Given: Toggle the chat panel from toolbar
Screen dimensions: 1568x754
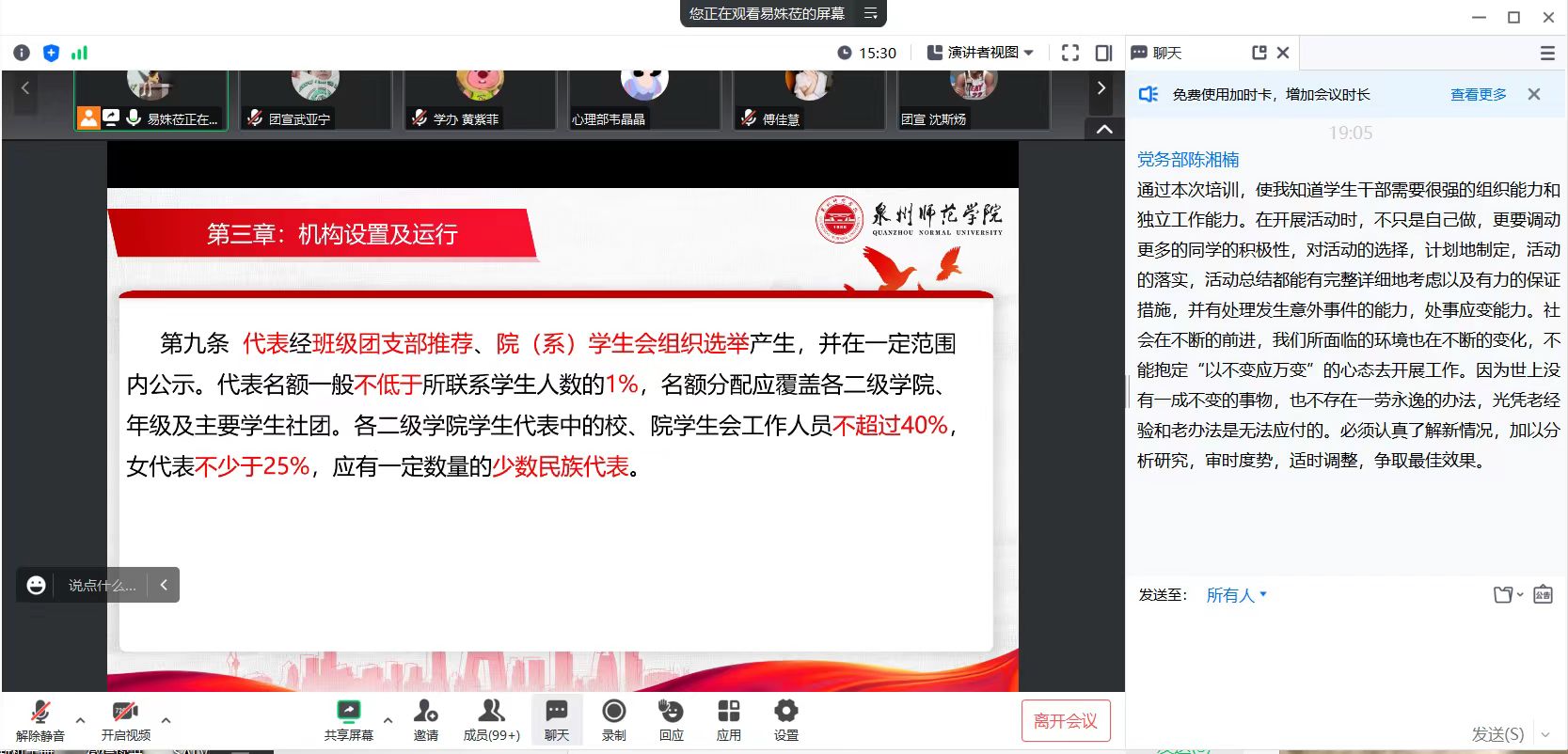Looking at the screenshot, I should click(x=556, y=719).
